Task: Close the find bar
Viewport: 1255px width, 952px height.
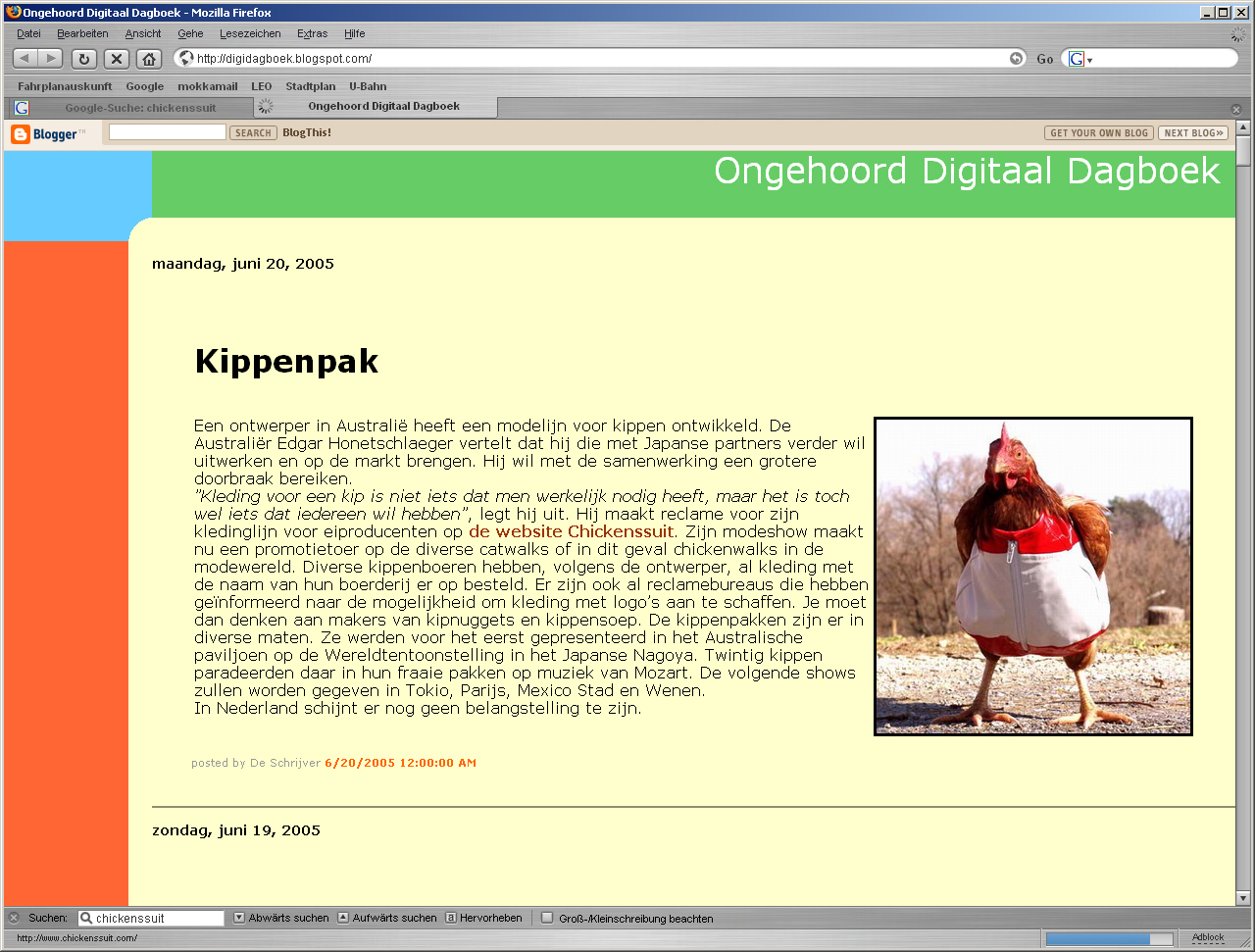Action: [14, 918]
